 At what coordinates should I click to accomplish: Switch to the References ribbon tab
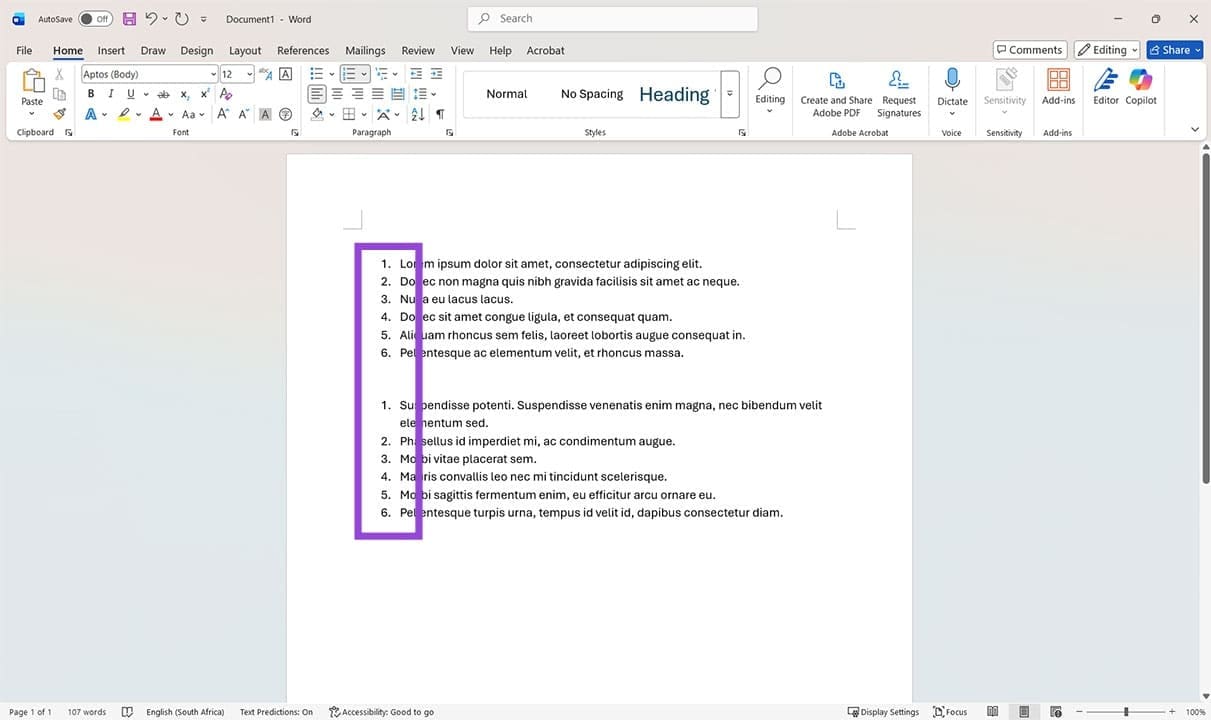(x=302, y=50)
